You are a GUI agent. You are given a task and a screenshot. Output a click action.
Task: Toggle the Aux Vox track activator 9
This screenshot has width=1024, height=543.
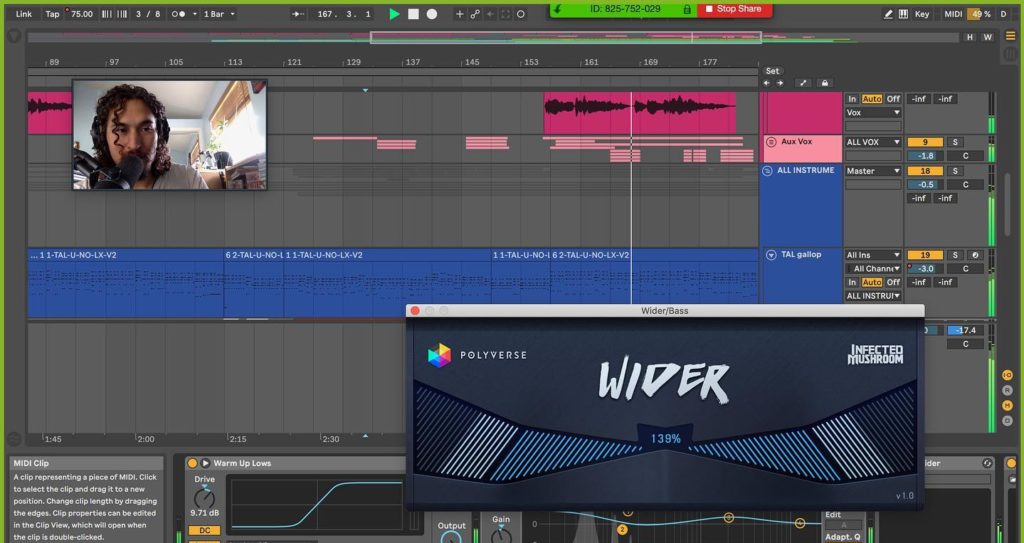[x=925, y=142]
